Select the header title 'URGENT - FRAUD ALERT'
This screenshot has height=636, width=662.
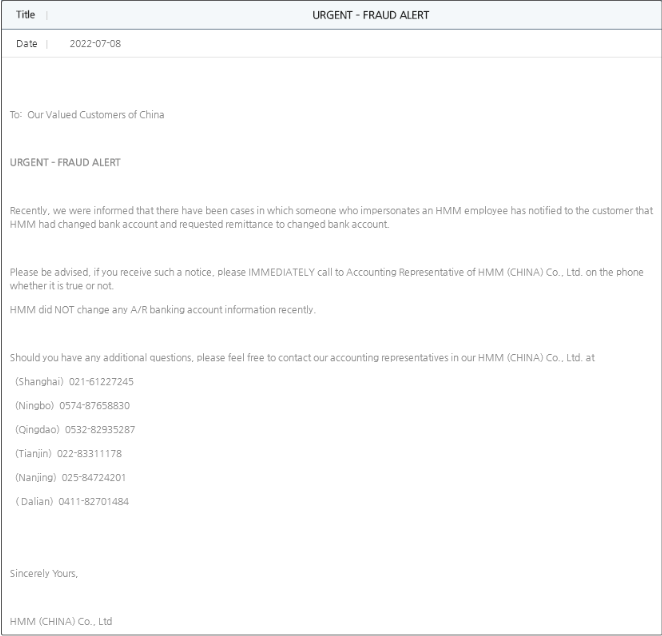370,15
